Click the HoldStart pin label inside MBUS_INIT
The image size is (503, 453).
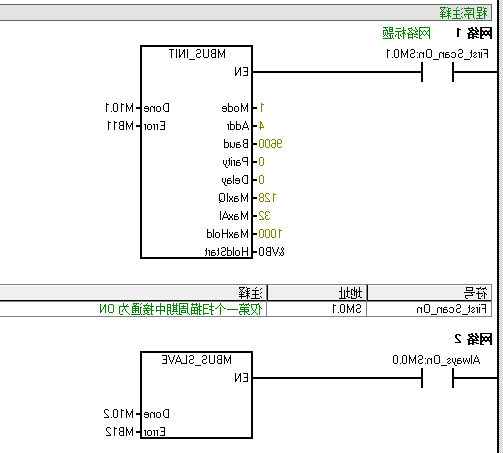tap(227, 252)
